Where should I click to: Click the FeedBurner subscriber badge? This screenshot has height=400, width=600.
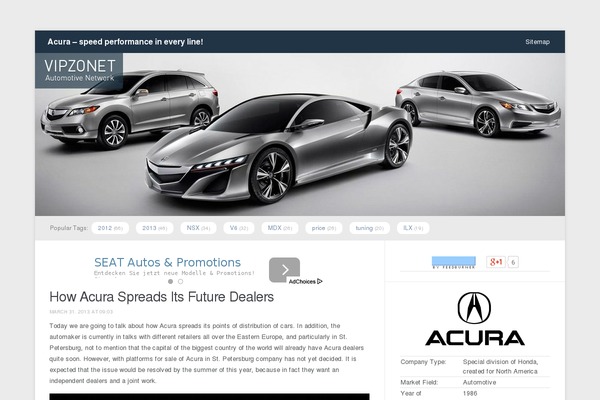pyautogui.click(x=454, y=262)
